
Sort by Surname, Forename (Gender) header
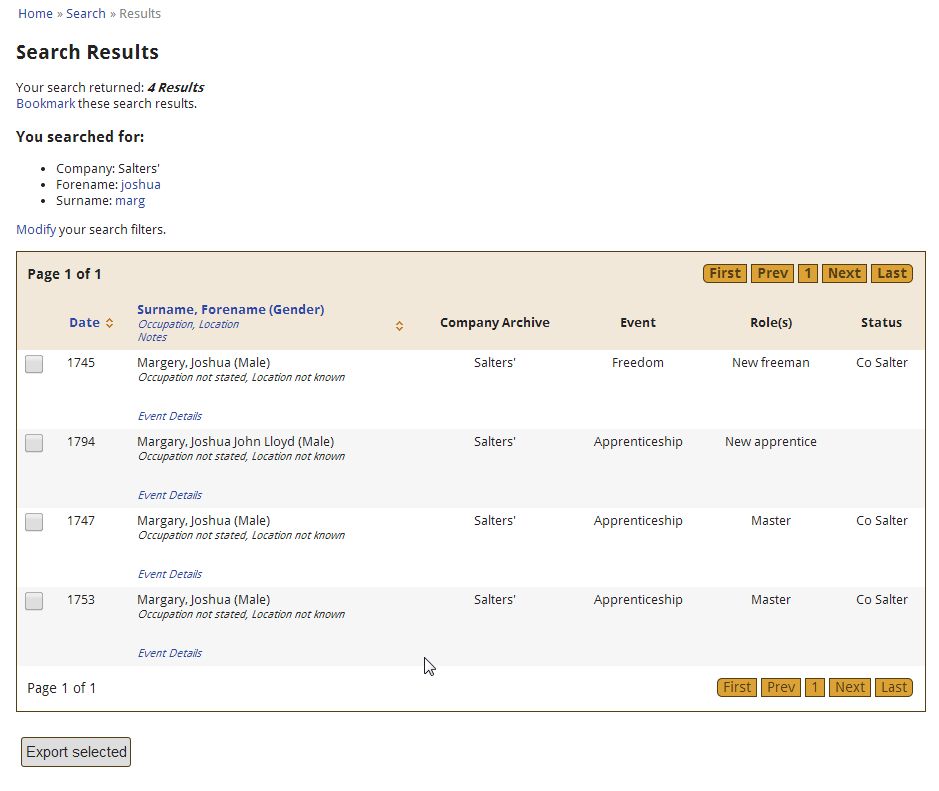tap(230, 309)
